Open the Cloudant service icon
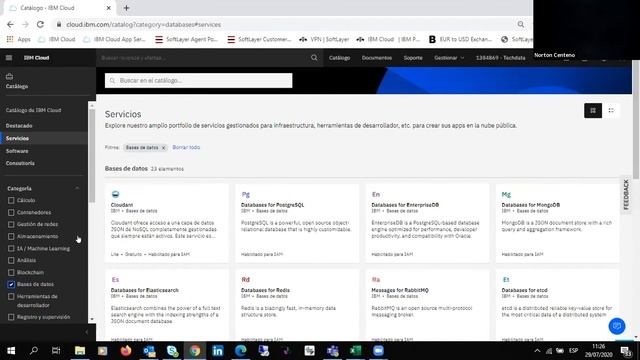This screenshot has width=640, height=360. [x=116, y=194]
